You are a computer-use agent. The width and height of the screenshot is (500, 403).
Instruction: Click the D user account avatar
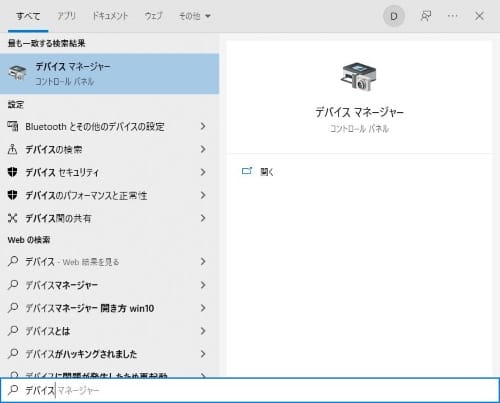point(394,16)
